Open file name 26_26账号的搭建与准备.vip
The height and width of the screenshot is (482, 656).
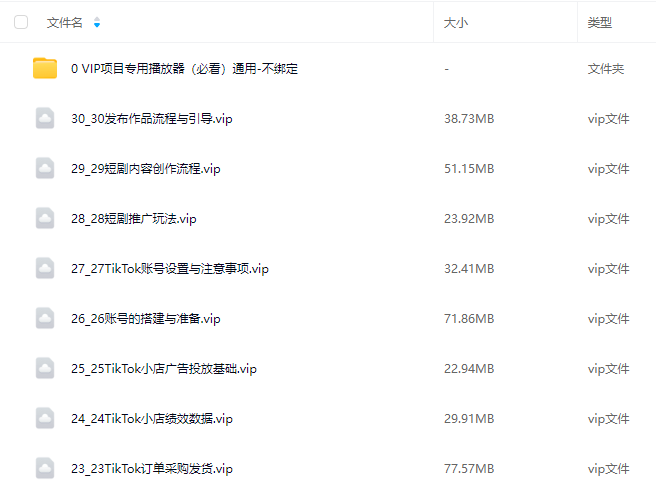(x=146, y=319)
